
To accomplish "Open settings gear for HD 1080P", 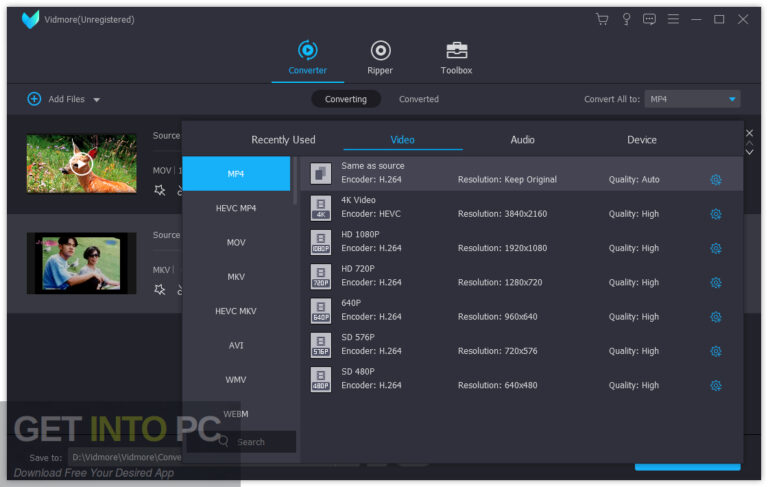I will pos(716,248).
